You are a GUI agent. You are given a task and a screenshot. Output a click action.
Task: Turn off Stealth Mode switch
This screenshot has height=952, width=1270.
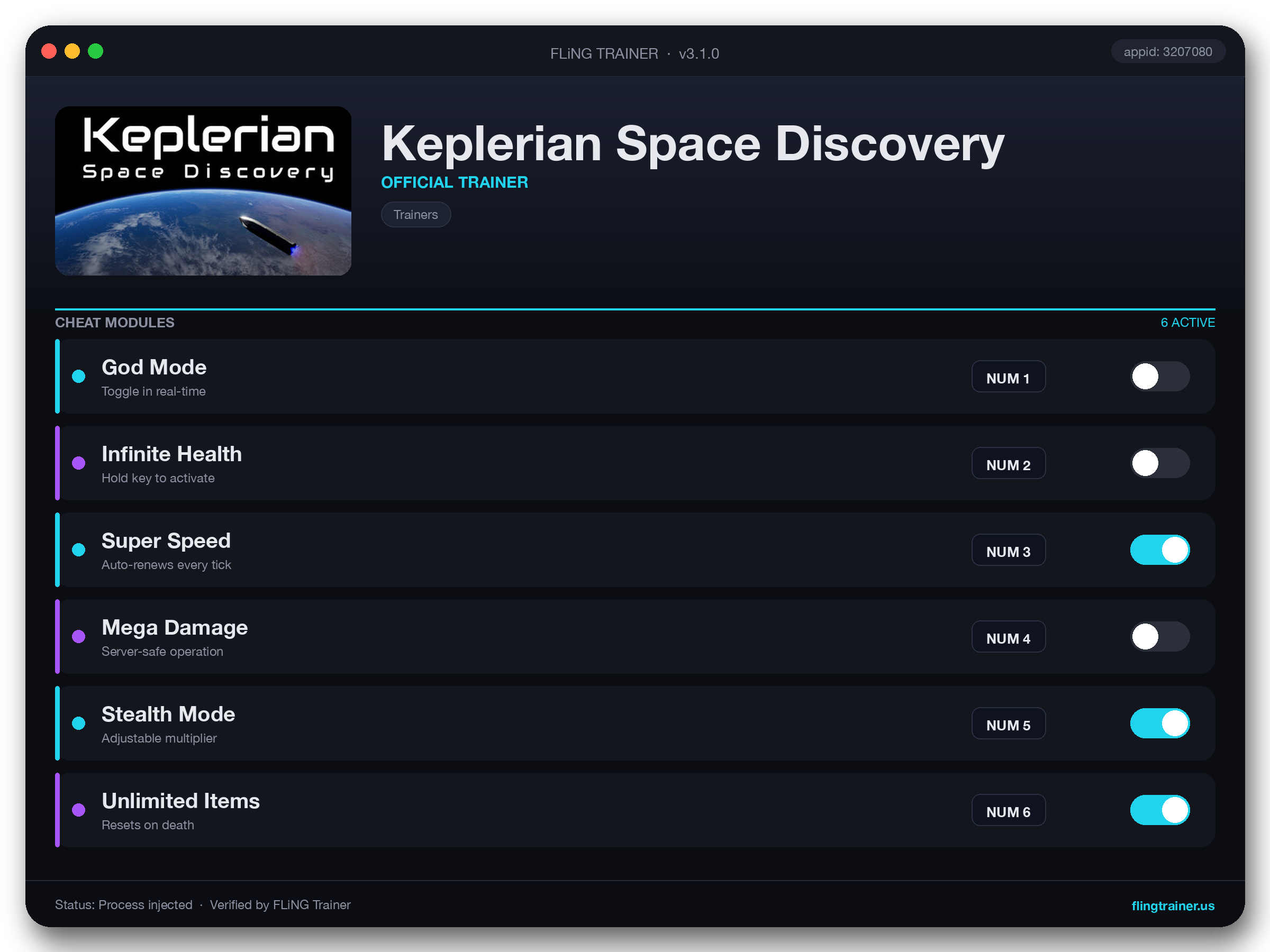pos(1160,723)
